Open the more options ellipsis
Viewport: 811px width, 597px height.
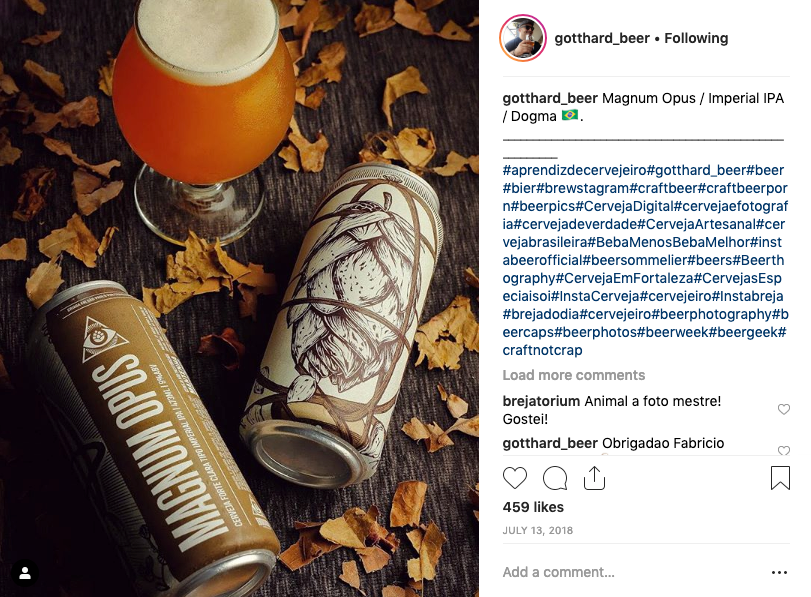(x=779, y=572)
